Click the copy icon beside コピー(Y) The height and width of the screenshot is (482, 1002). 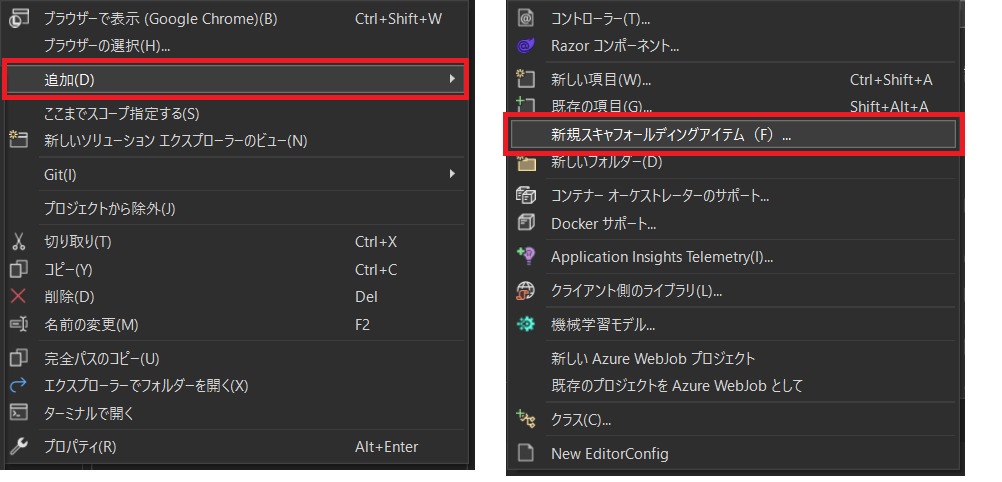18,269
